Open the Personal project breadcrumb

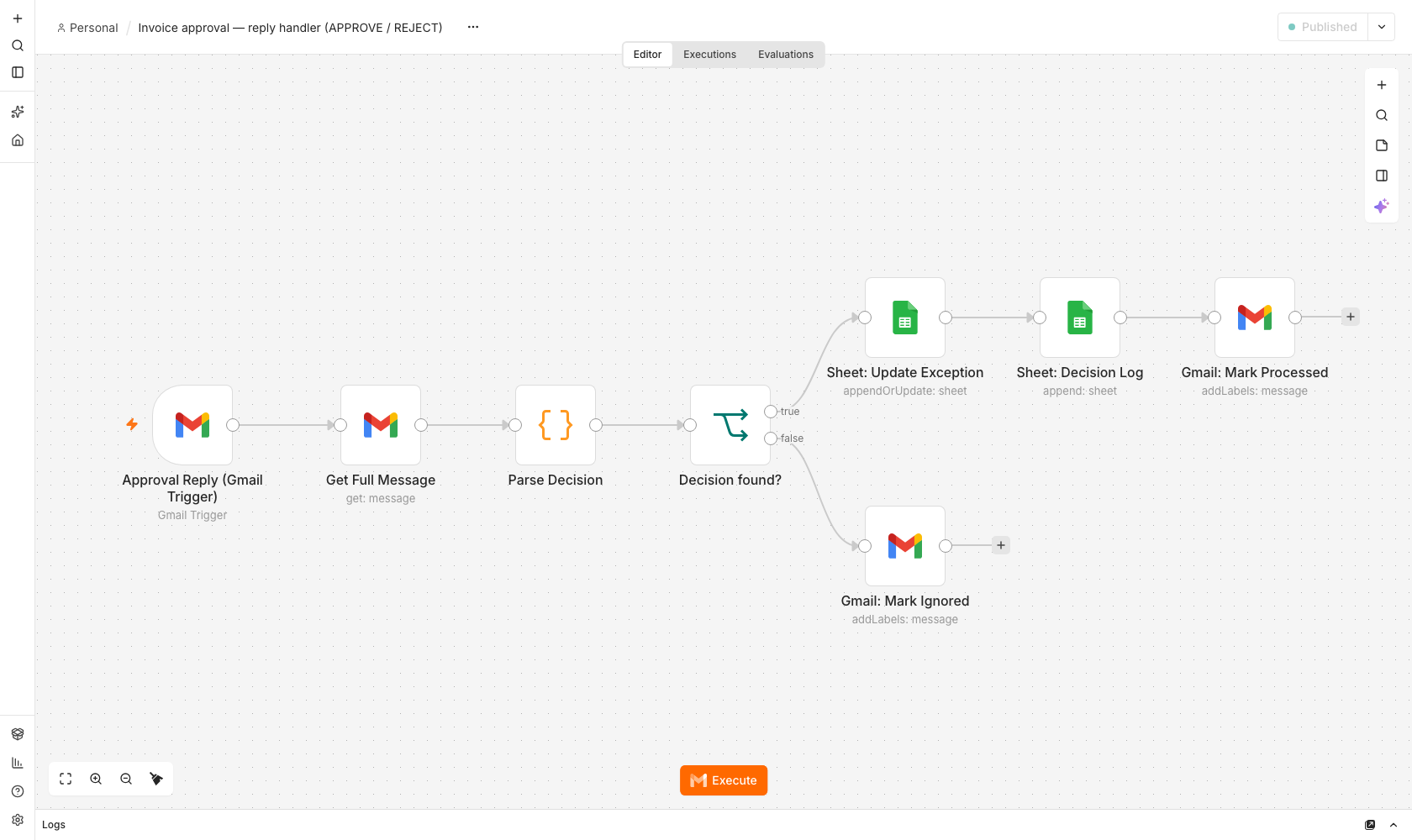87,28
